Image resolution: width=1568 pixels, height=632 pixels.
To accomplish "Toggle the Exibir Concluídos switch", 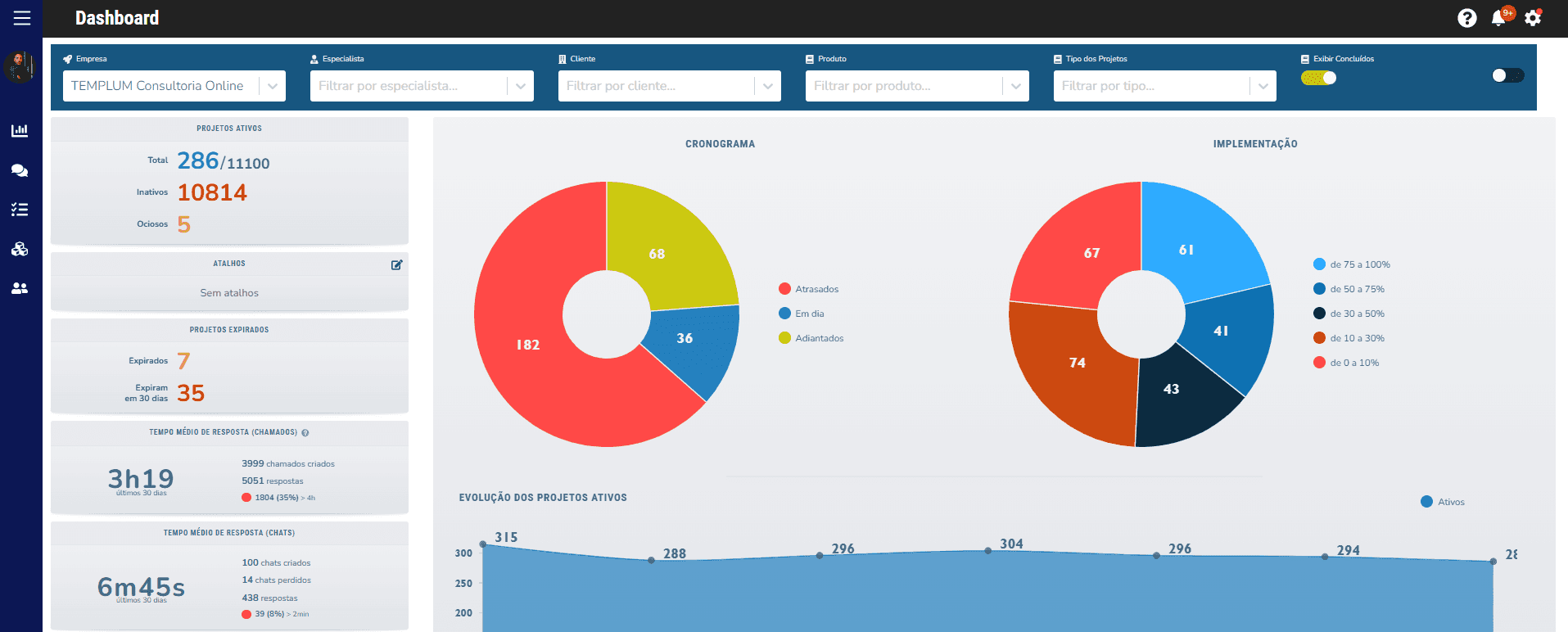I will click(1319, 78).
